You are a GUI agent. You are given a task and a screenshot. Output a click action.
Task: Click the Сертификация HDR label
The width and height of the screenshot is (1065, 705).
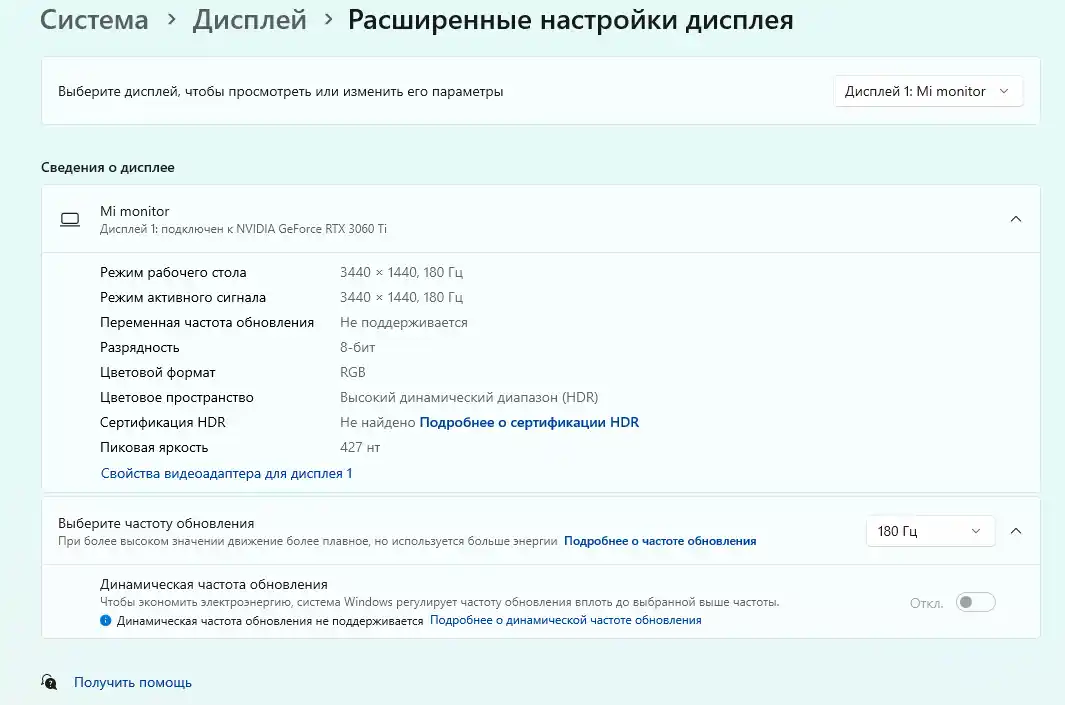(x=163, y=422)
